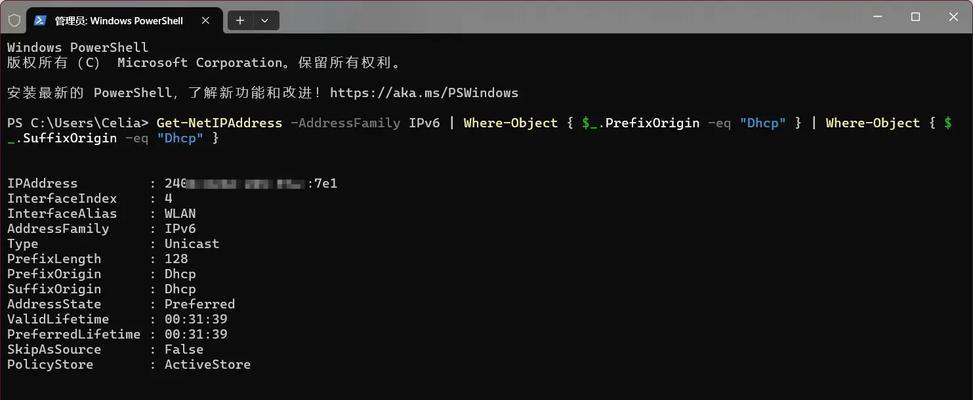The height and width of the screenshot is (400, 973).
Task: Maximize the terminal window
Action: [x=915, y=17]
